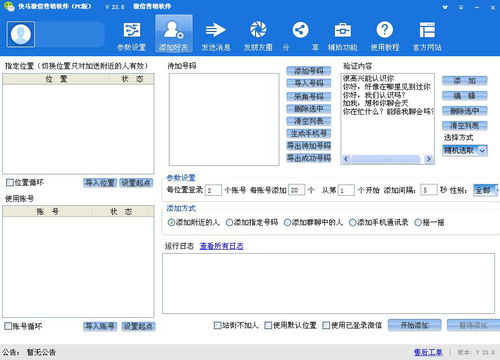Click 导出成功号码 button
Image resolution: width=500 pixels, height=360 pixels.
click(x=309, y=158)
